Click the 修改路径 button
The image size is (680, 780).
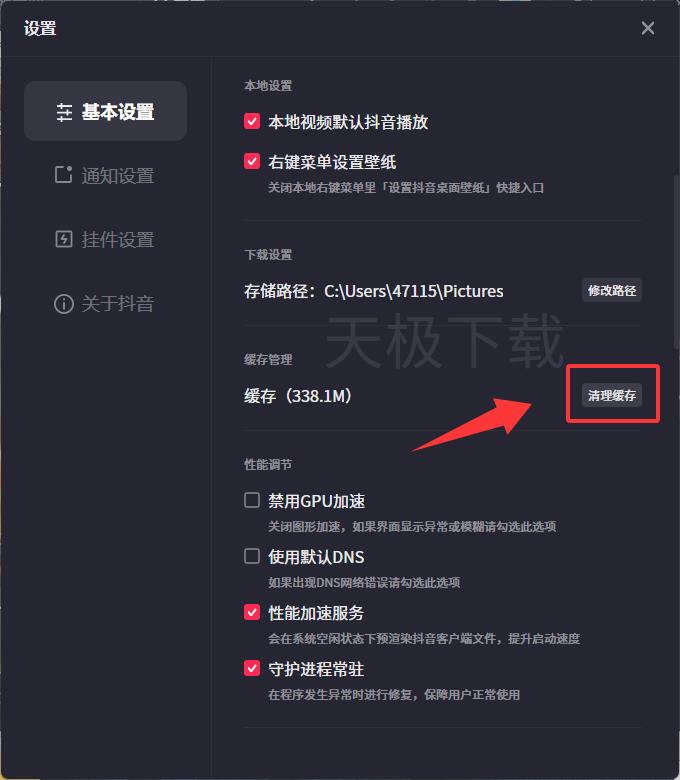[x=612, y=291]
